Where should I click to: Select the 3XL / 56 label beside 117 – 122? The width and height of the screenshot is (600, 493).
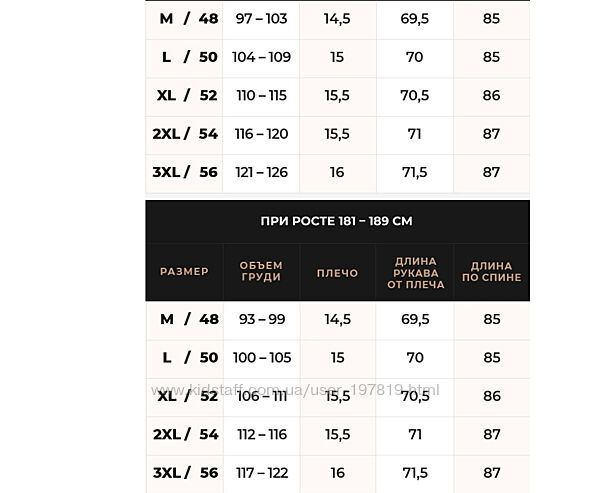pyautogui.click(x=185, y=472)
